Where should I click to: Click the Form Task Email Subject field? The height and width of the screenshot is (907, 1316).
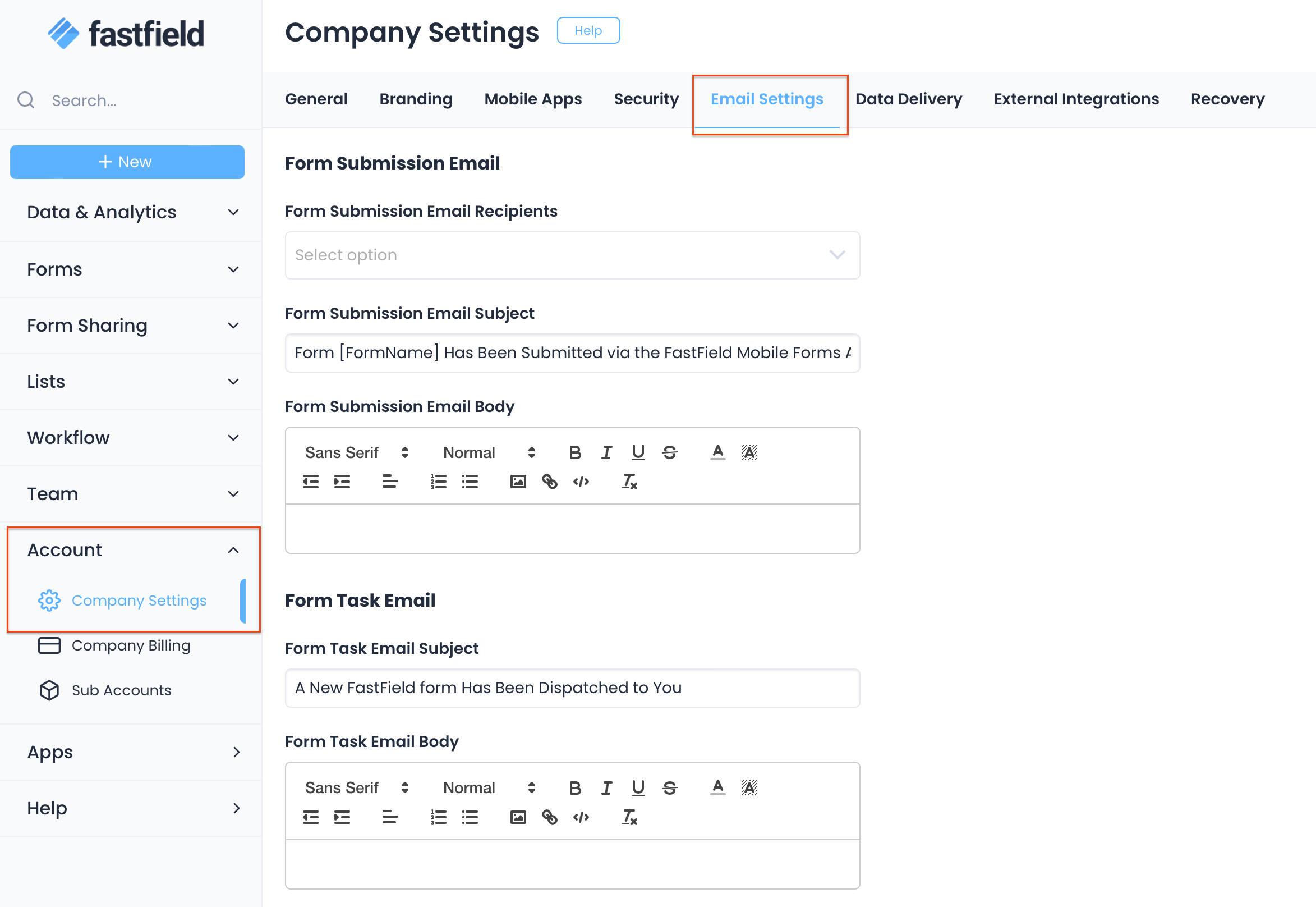572,688
